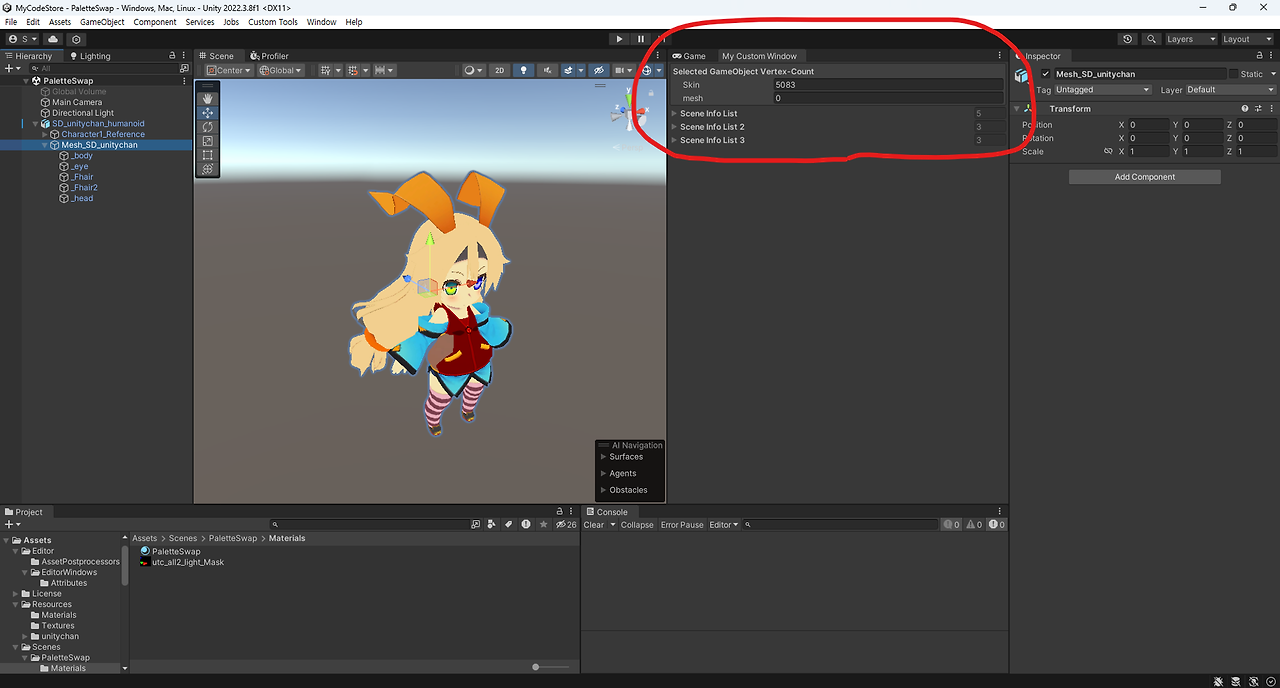Select the Rect tool in Scene overlay
This screenshot has height=688, width=1280.
[208, 155]
